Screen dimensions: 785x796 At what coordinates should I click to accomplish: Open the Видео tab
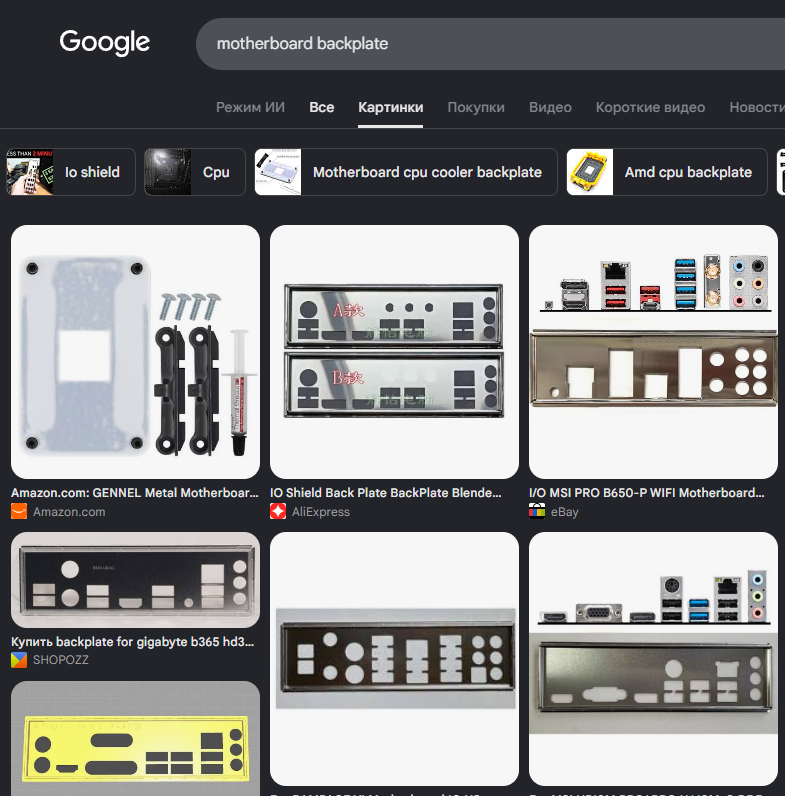click(550, 107)
